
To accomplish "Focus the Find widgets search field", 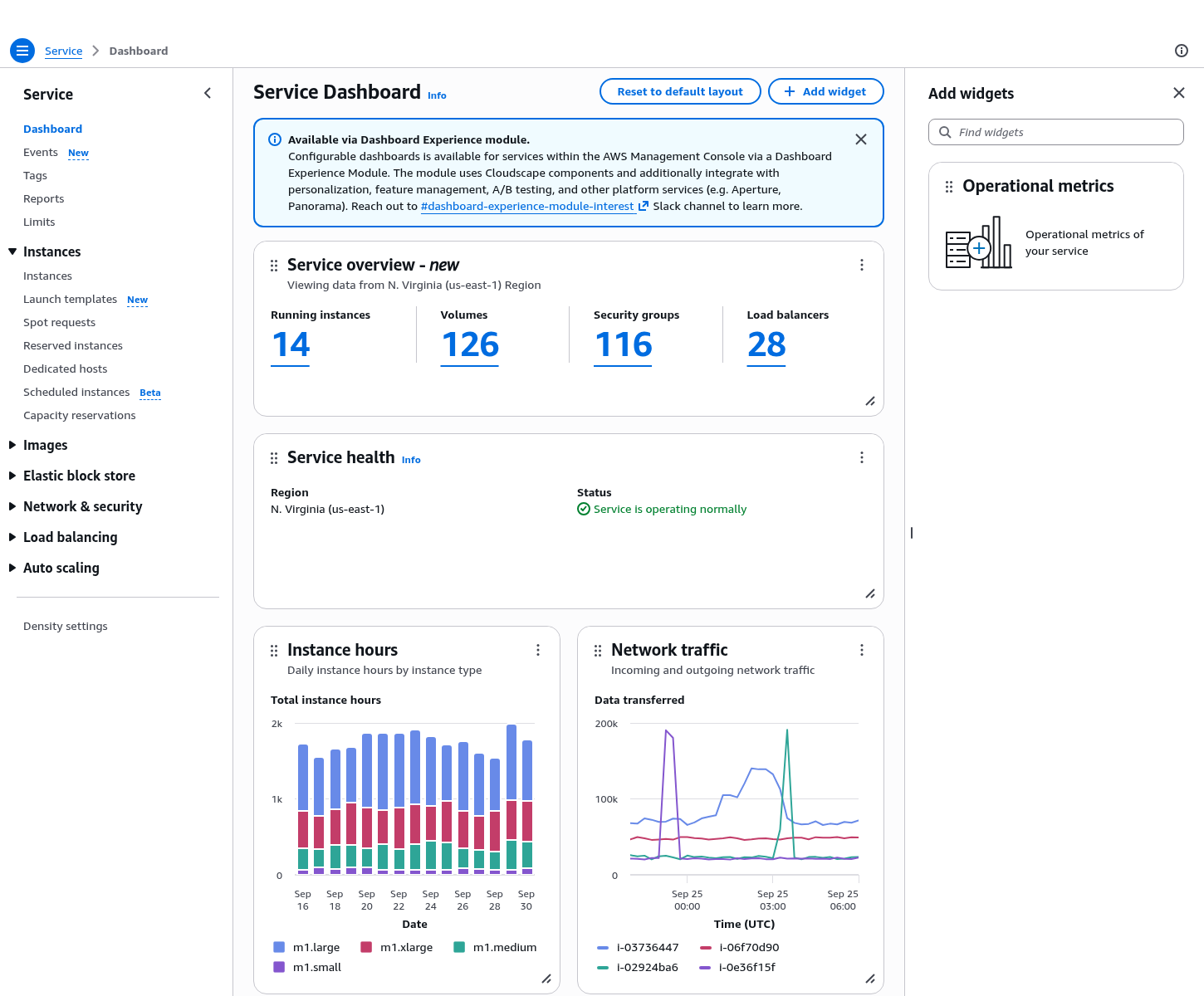I will click(1056, 132).
